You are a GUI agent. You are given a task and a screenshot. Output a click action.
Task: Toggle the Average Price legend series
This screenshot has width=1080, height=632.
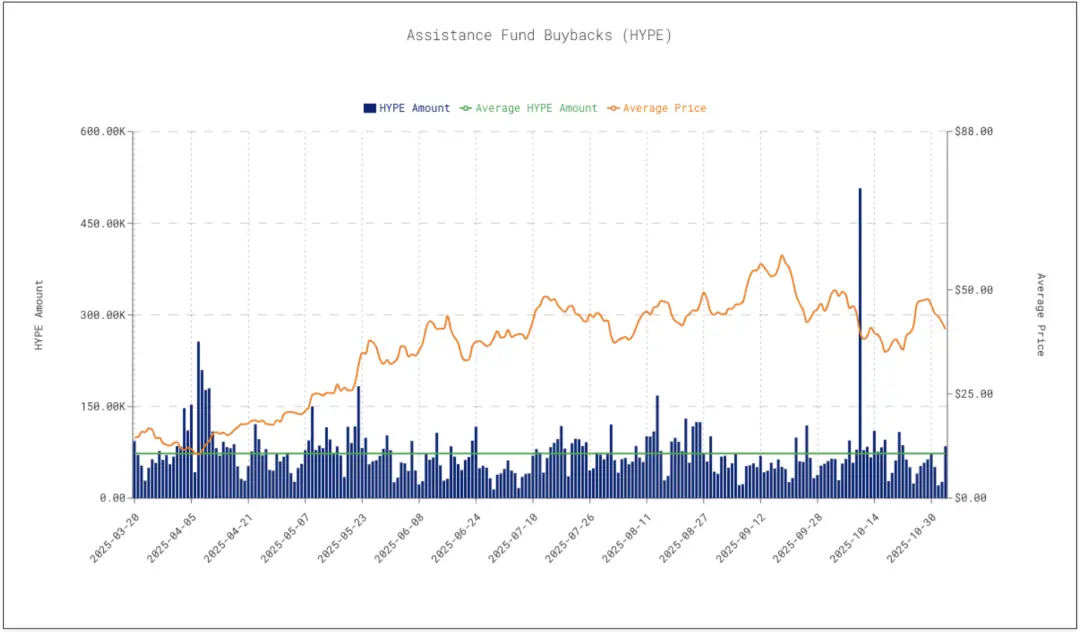click(x=664, y=108)
